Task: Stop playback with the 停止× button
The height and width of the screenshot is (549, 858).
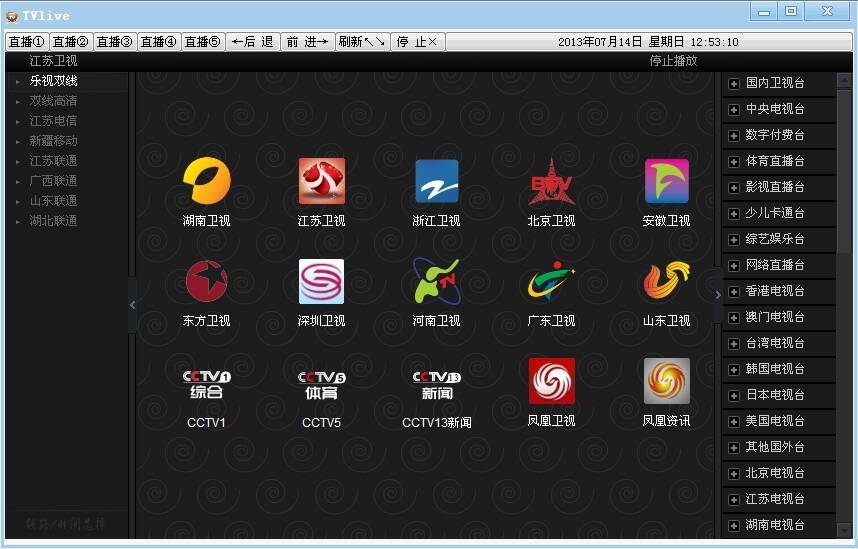Action: 418,42
